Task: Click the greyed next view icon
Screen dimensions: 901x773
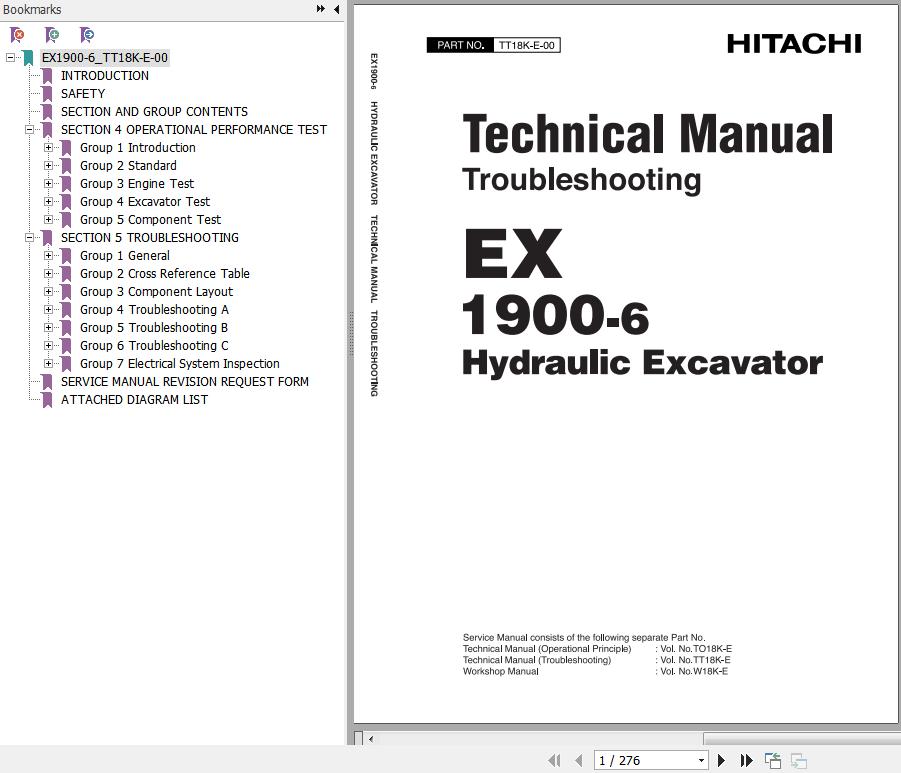Action: (x=799, y=760)
